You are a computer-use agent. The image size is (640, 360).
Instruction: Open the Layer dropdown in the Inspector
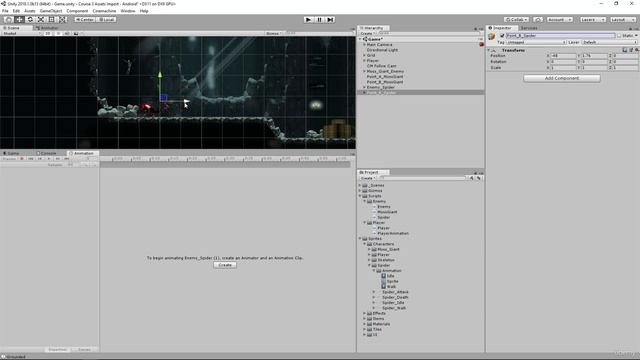click(x=609, y=42)
